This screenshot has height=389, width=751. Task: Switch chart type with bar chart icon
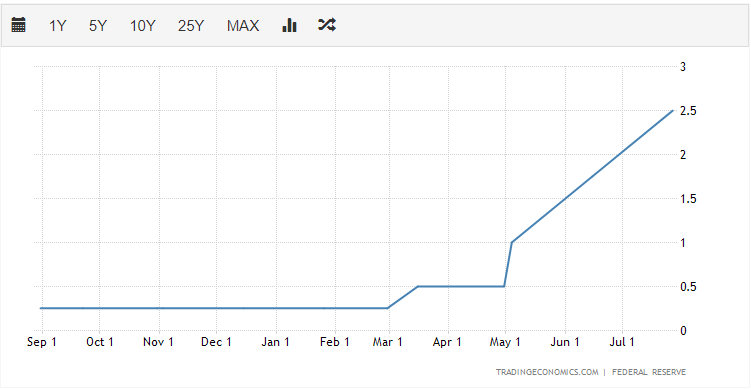point(289,25)
